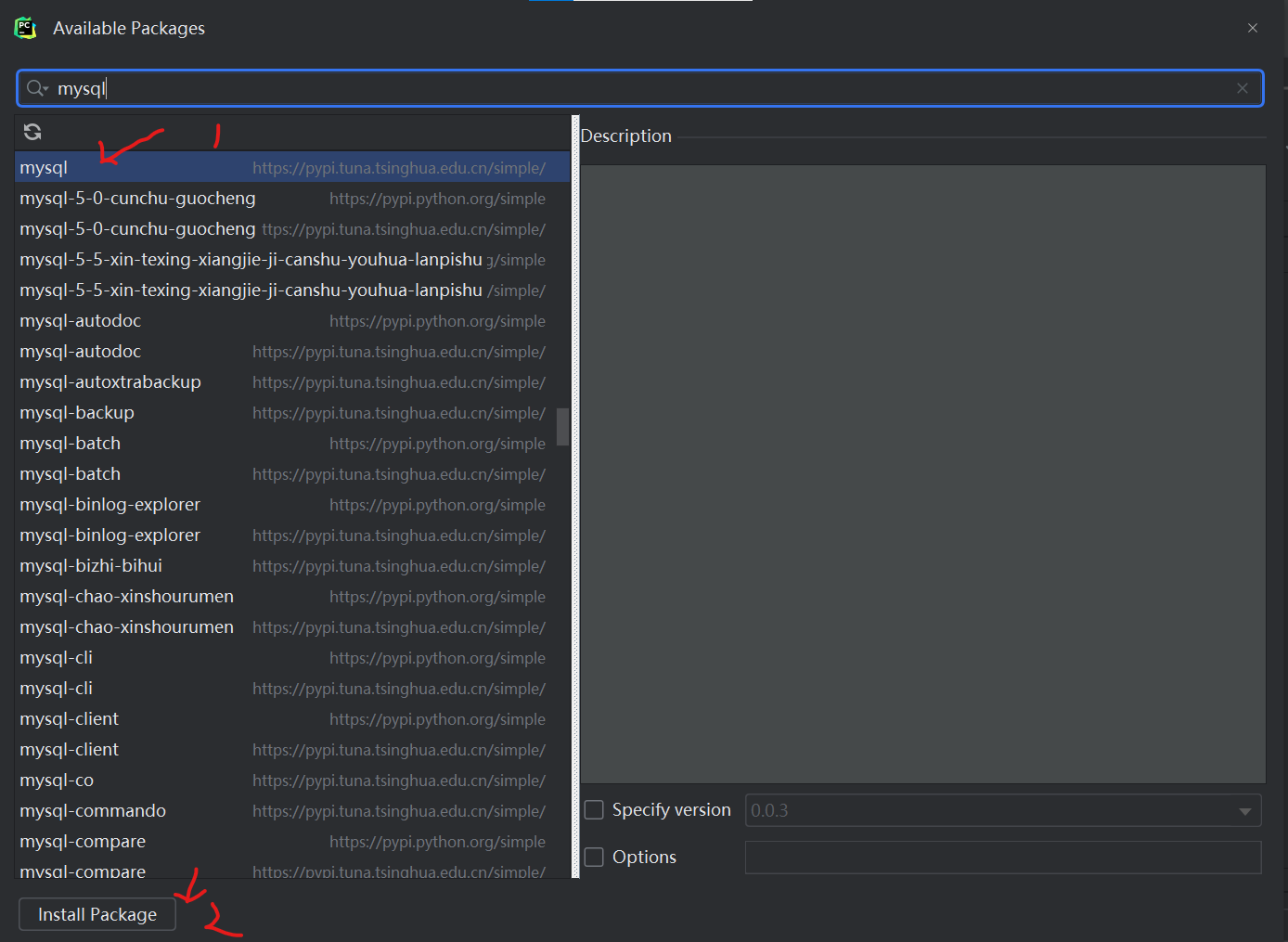Select mysql-binlog-explorer from the tsinghua mirror
The image size is (1288, 942).
coord(292,535)
